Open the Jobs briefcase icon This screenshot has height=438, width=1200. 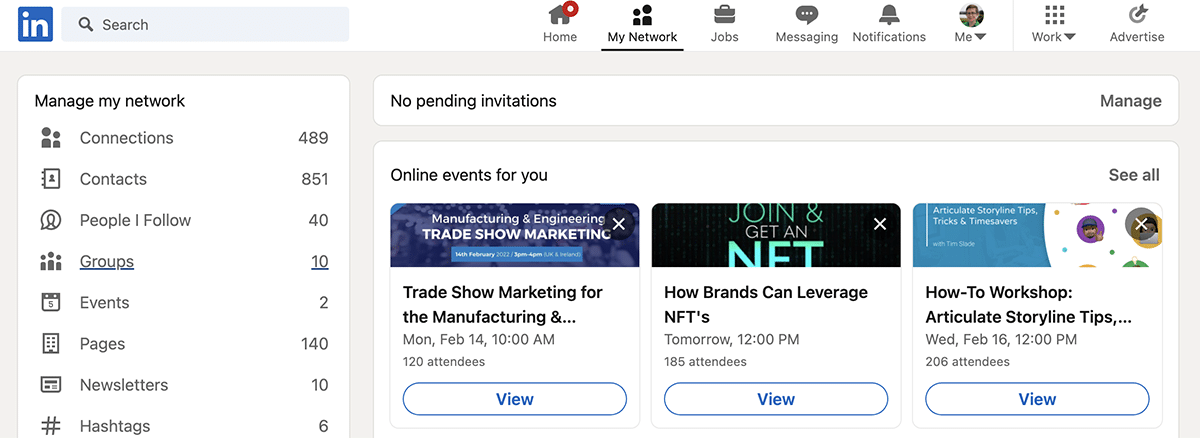pyautogui.click(x=724, y=16)
